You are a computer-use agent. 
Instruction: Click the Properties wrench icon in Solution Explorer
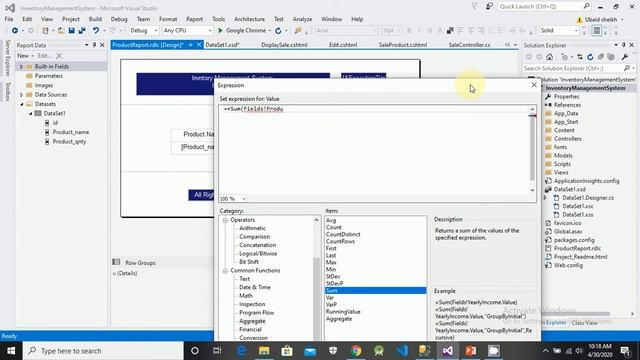tap(624, 57)
